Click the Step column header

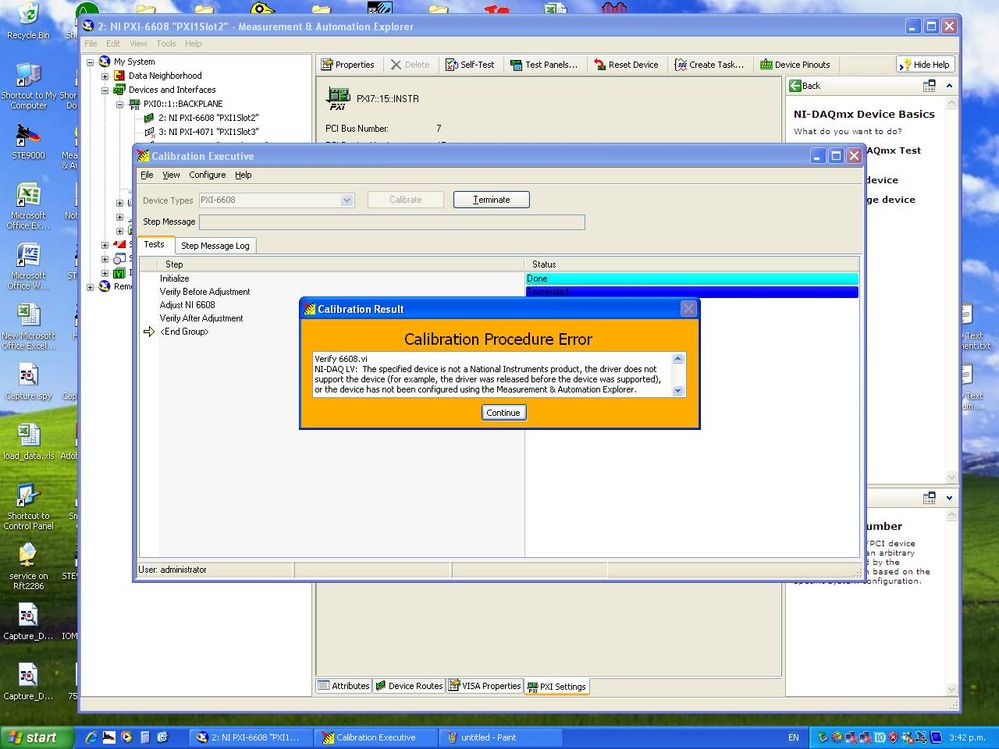[341, 264]
